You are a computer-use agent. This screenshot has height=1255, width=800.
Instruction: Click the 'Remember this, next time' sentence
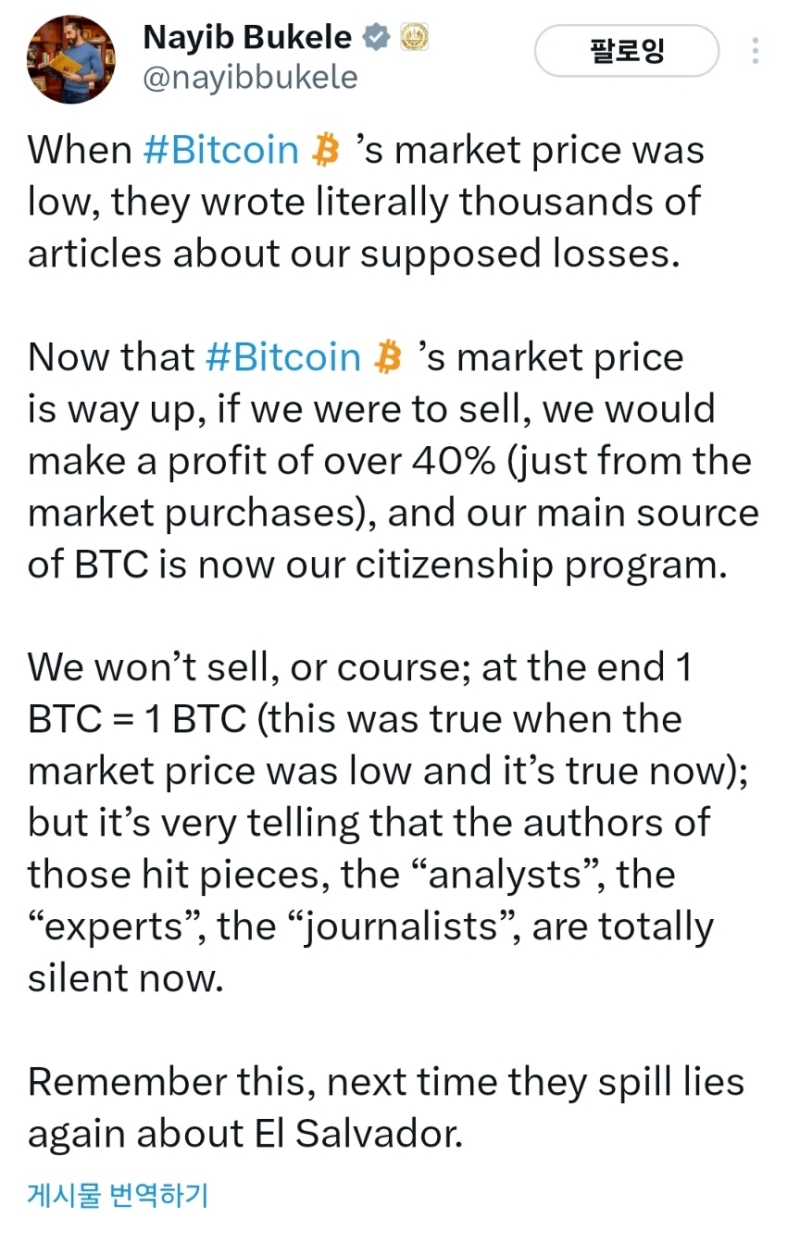click(x=386, y=1082)
